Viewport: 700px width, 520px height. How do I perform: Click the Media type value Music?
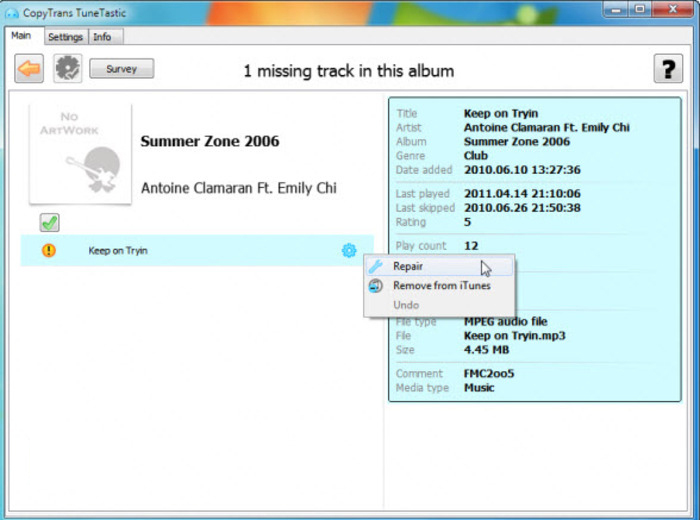(479, 388)
